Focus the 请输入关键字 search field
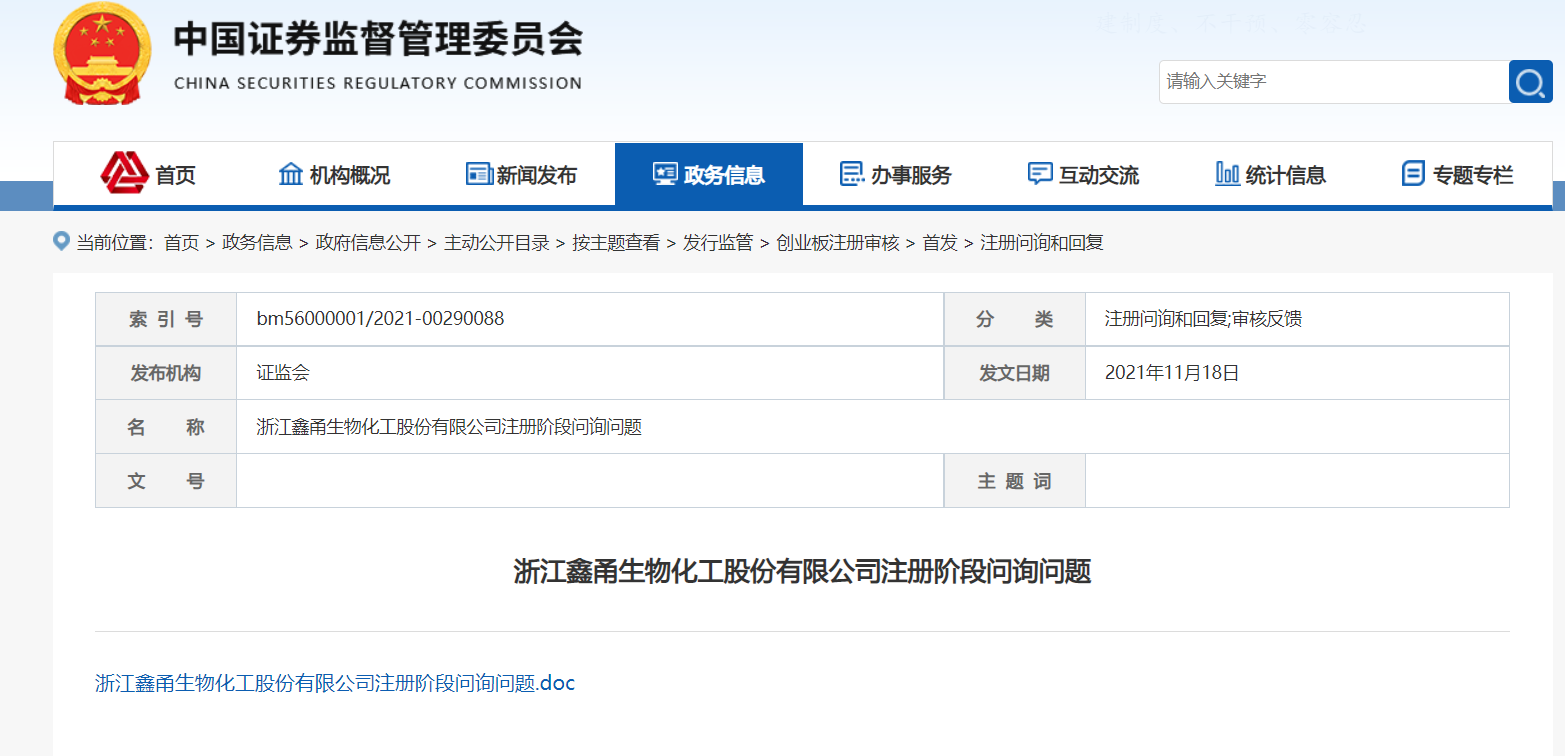 click(1334, 82)
